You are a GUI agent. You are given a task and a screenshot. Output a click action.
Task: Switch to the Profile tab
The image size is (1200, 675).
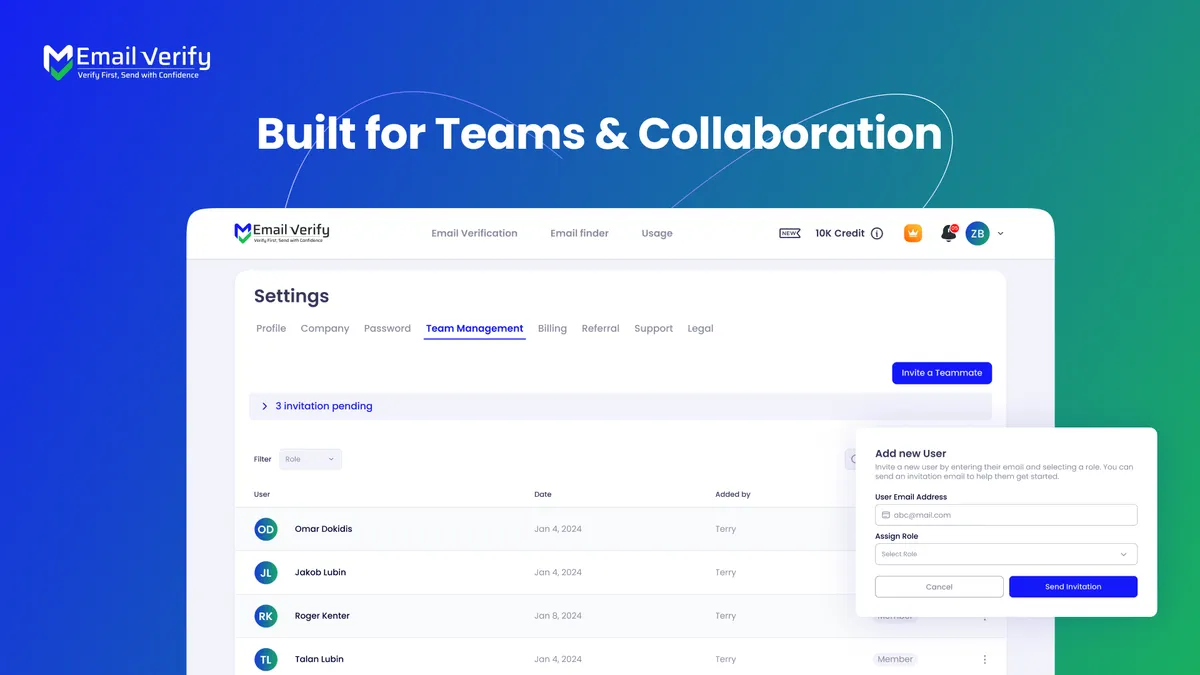point(271,328)
